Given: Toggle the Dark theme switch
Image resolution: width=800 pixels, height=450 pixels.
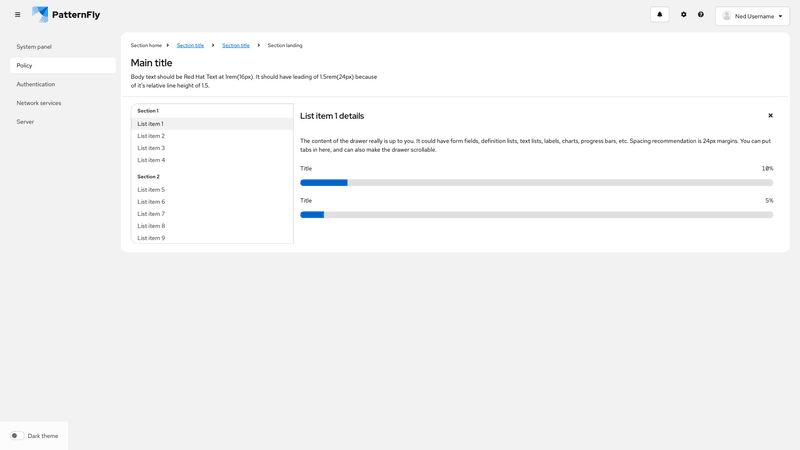Looking at the screenshot, I should click(x=17, y=436).
